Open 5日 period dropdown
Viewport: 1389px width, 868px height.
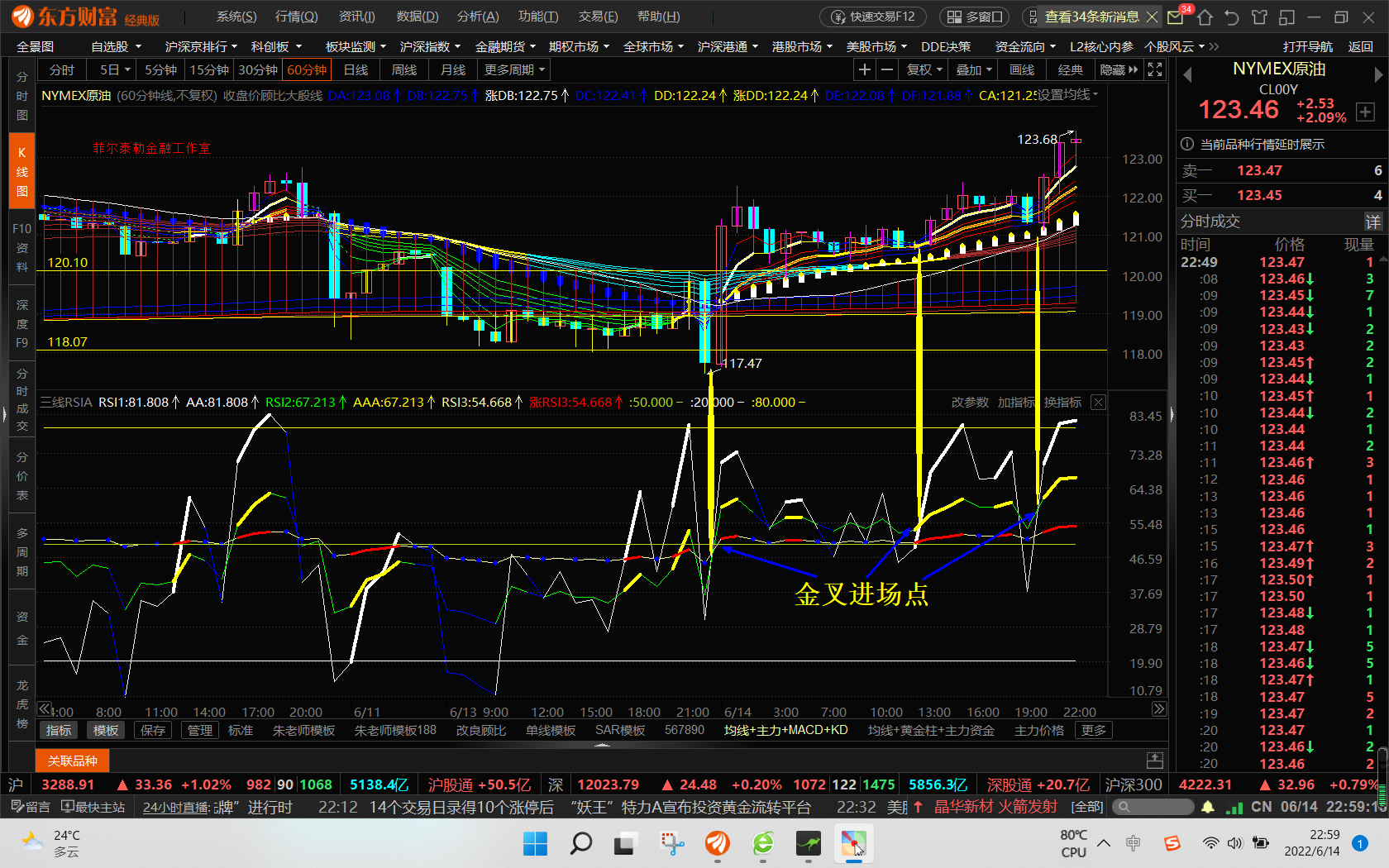115,70
